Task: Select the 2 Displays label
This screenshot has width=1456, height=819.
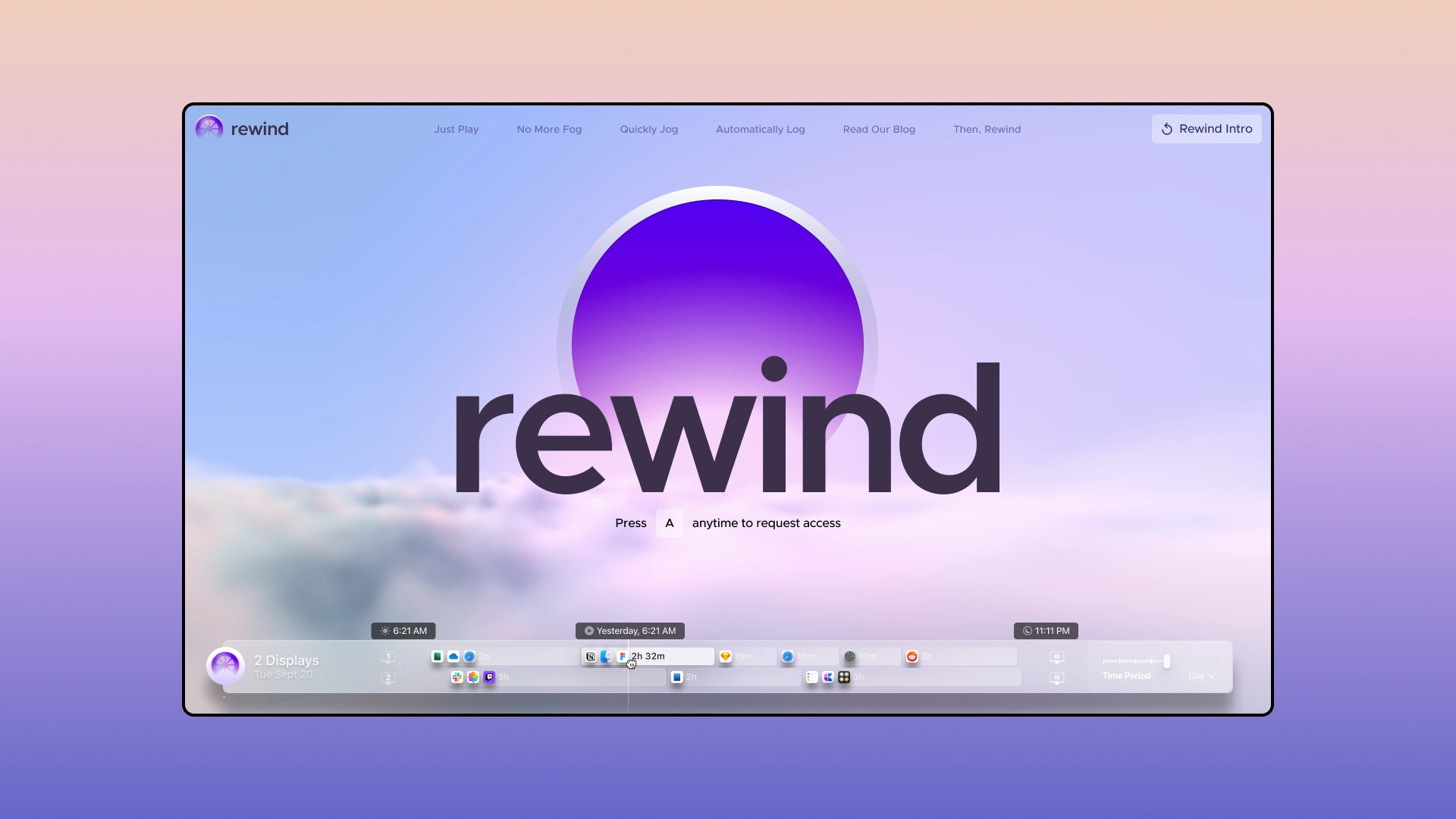Action: pyautogui.click(x=287, y=661)
